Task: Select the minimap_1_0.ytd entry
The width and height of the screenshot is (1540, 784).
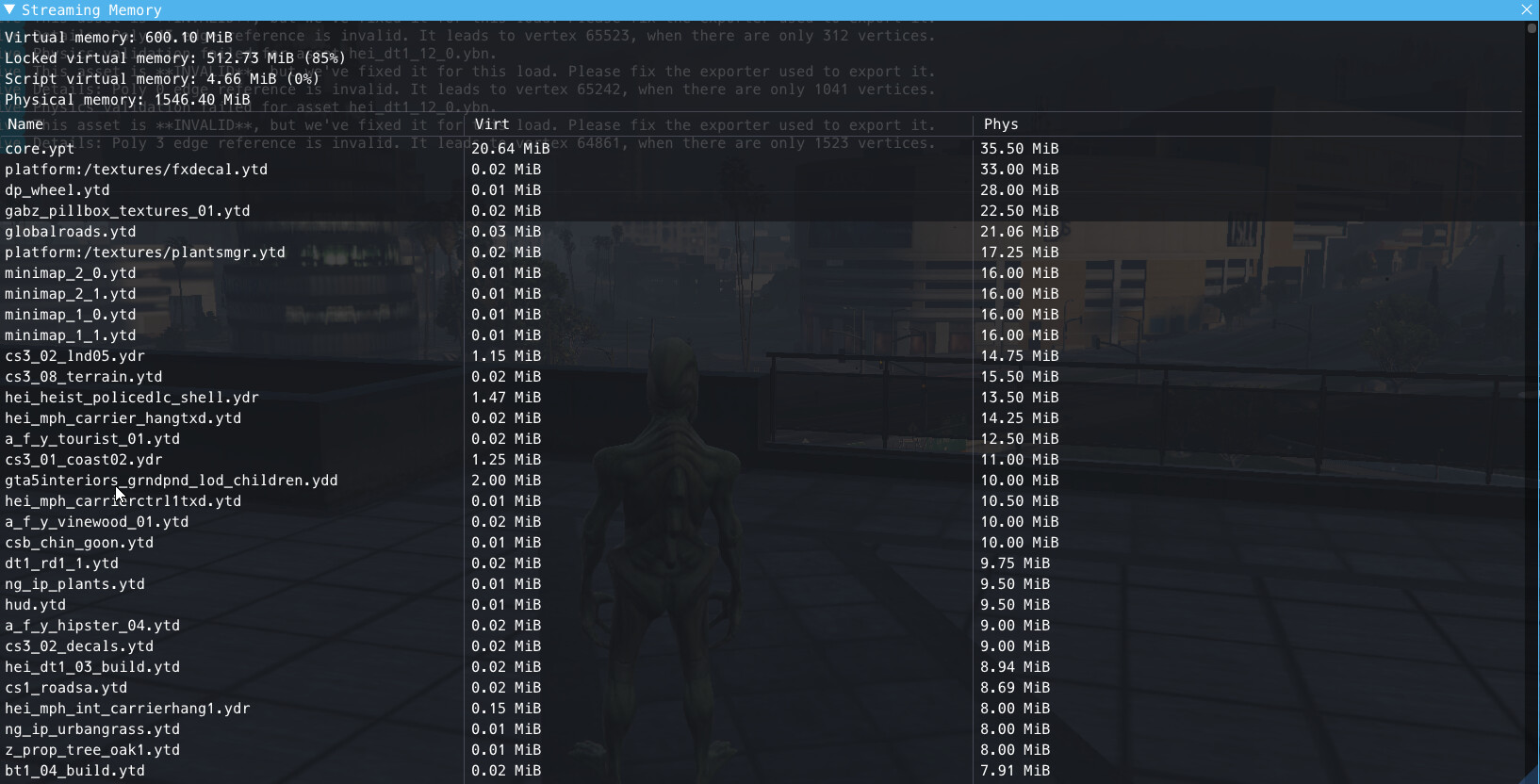Action: [x=71, y=315]
